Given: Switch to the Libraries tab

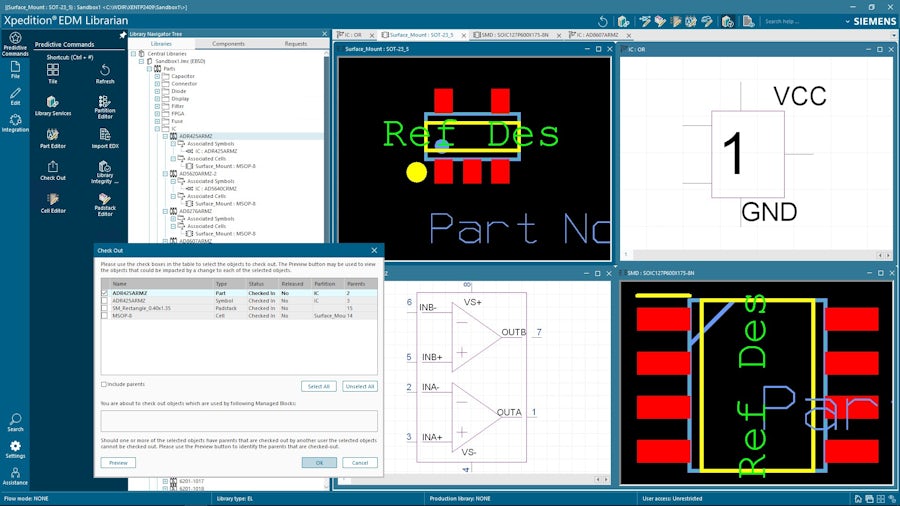Looking at the screenshot, I should (x=161, y=44).
